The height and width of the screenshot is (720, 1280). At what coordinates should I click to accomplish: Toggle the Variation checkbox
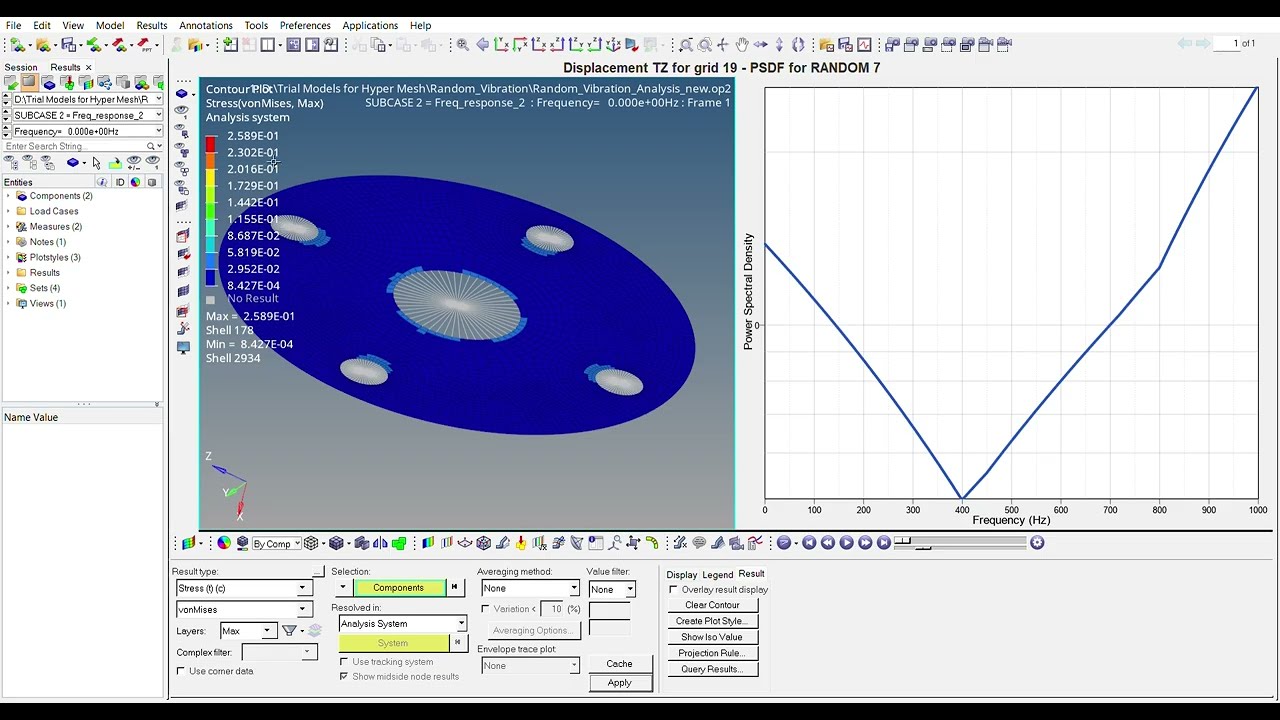click(x=485, y=609)
